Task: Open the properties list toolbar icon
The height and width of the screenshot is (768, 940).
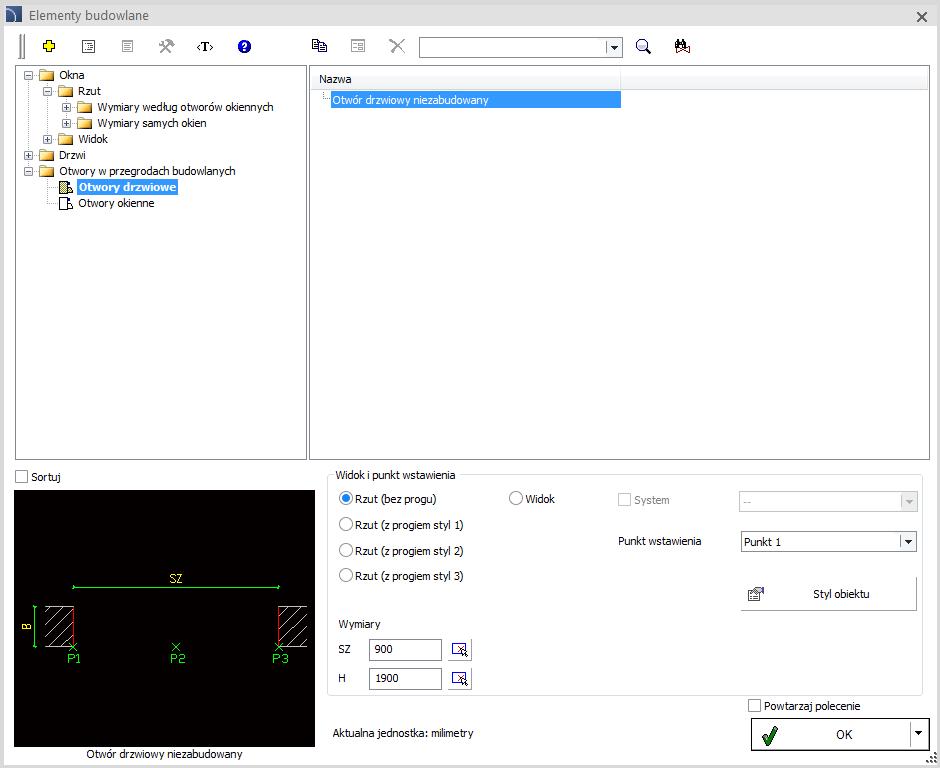Action: [x=88, y=46]
